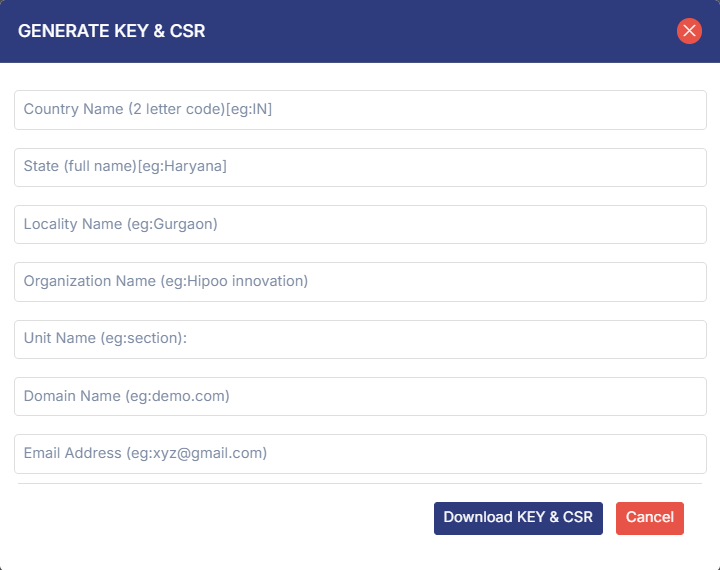Click the field showing the Gurgaon example

coord(360,225)
